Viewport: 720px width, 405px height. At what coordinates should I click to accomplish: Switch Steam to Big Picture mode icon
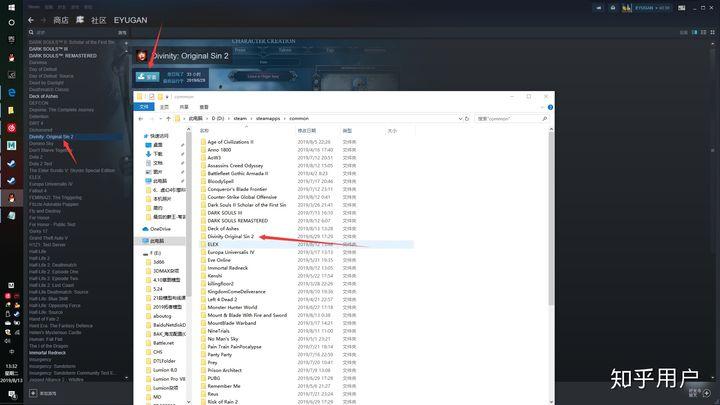pos(682,8)
